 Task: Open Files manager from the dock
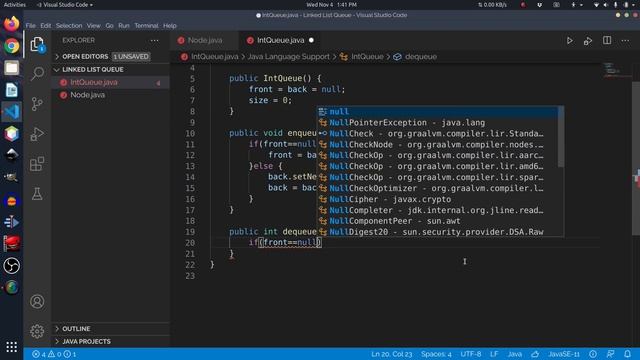11,67
